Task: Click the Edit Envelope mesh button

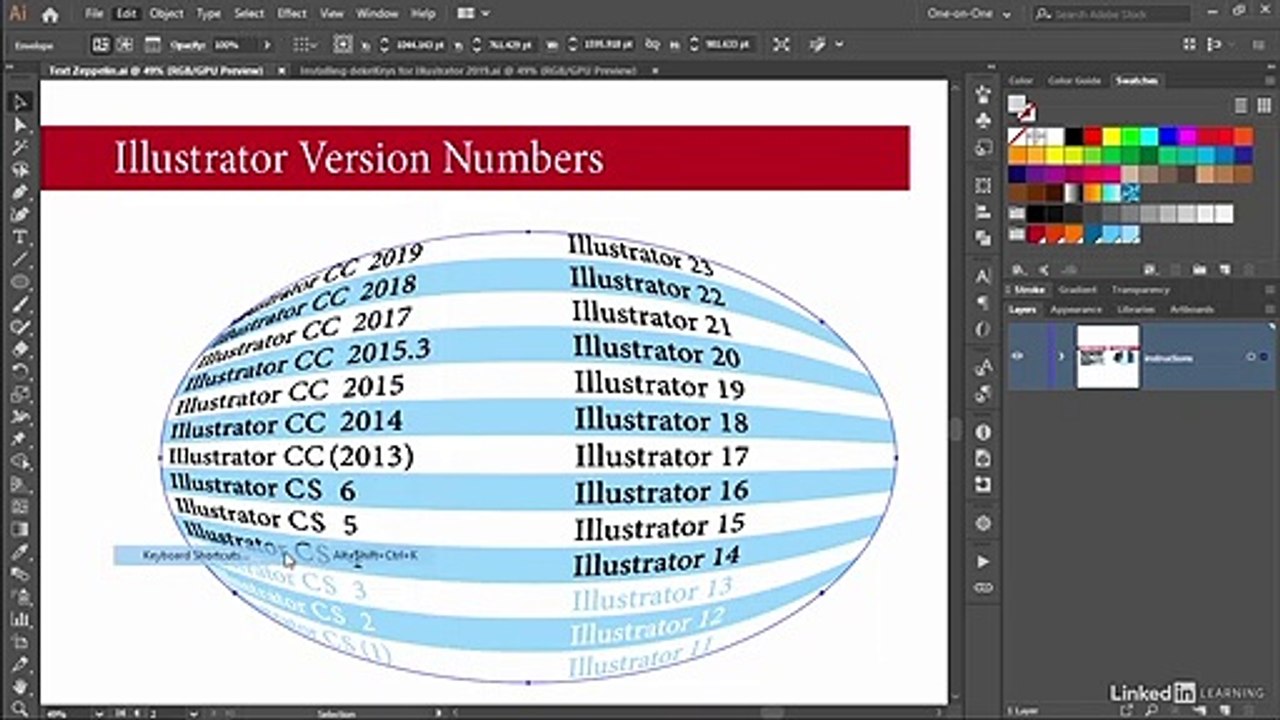Action: coord(101,45)
